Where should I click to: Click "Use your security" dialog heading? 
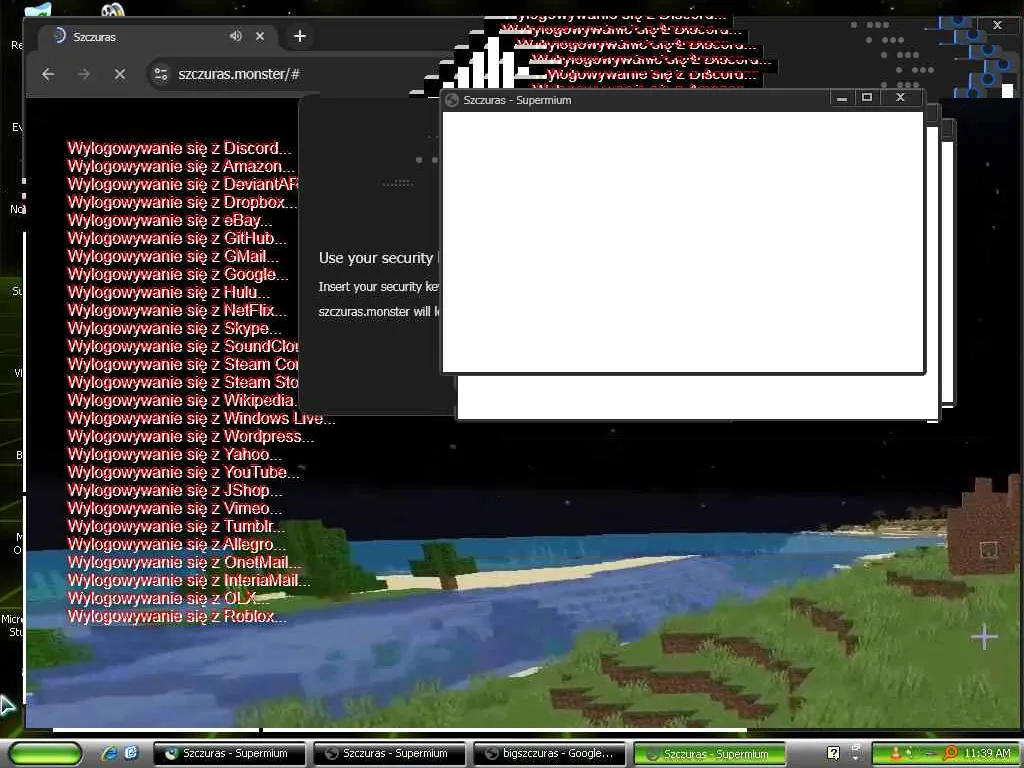click(x=376, y=259)
